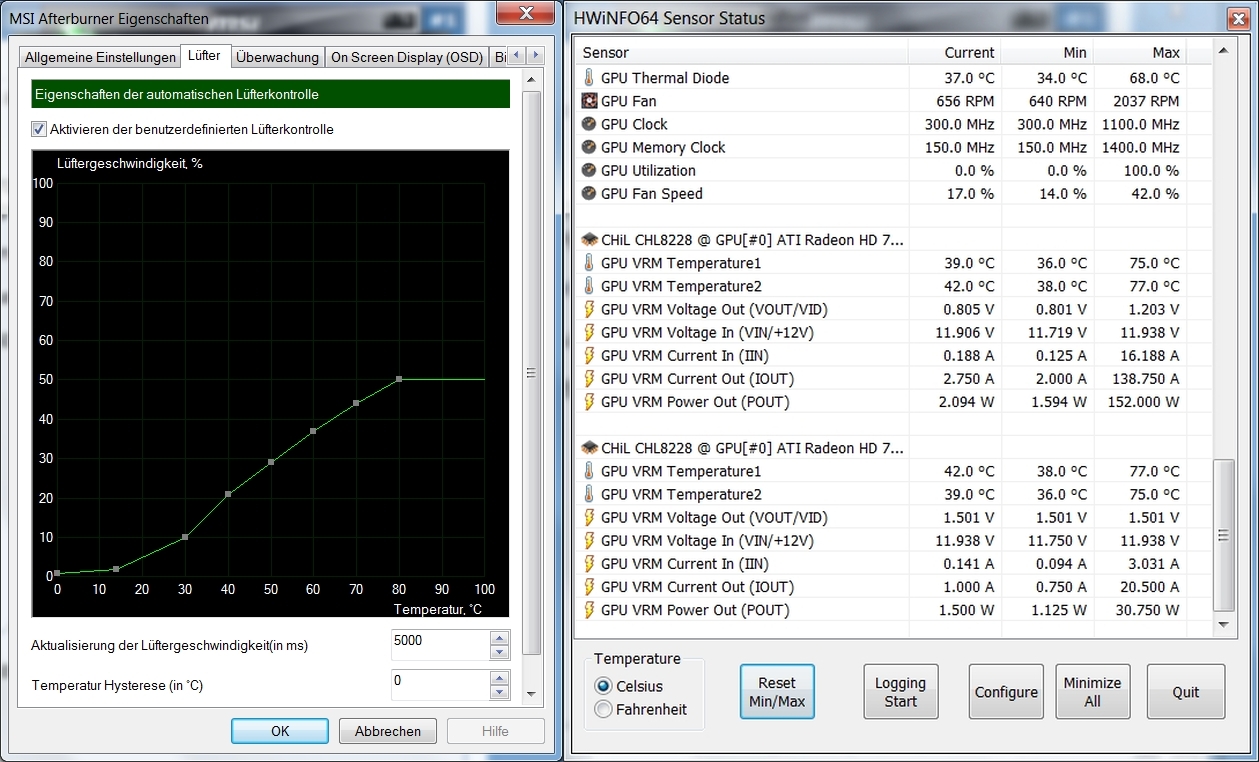
Task: Decrease the Lüftergeschwindigkeit update interval
Action: click(500, 652)
